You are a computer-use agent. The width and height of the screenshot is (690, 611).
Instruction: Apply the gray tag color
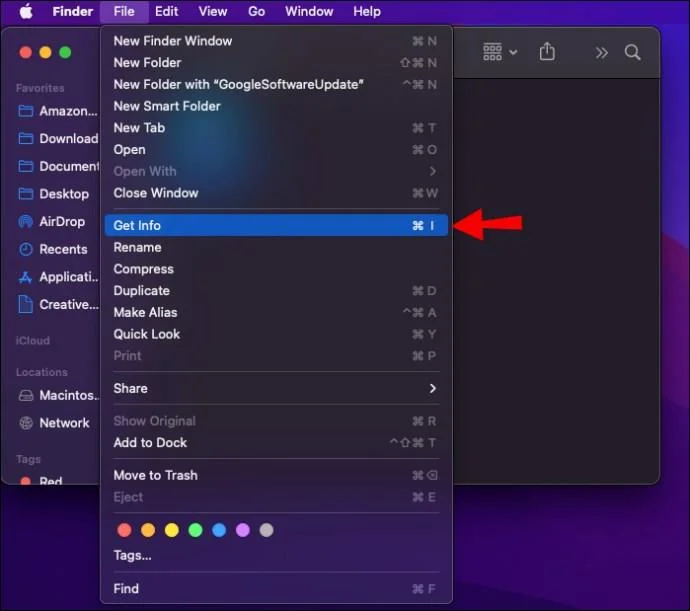tap(266, 530)
